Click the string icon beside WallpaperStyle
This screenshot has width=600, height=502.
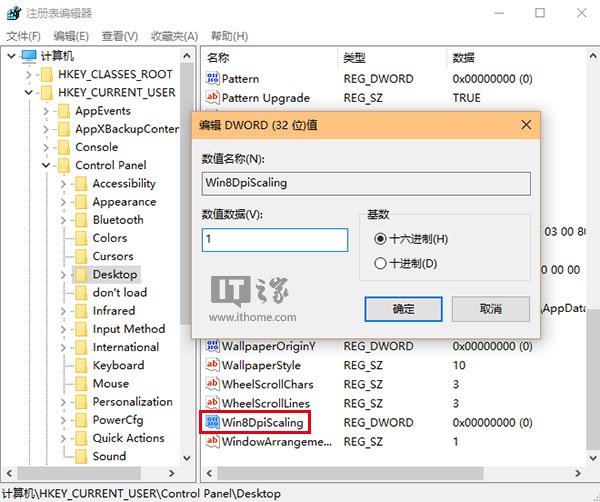tap(212, 365)
